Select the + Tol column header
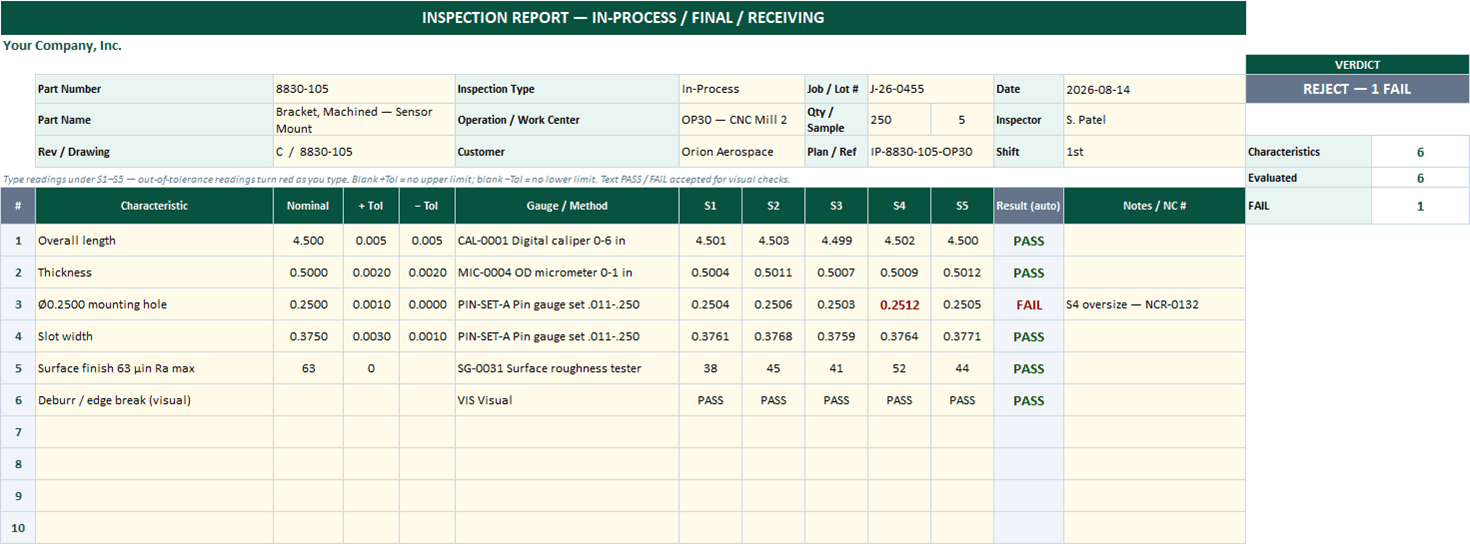Viewport: 1470px width, 544px height. point(371,206)
